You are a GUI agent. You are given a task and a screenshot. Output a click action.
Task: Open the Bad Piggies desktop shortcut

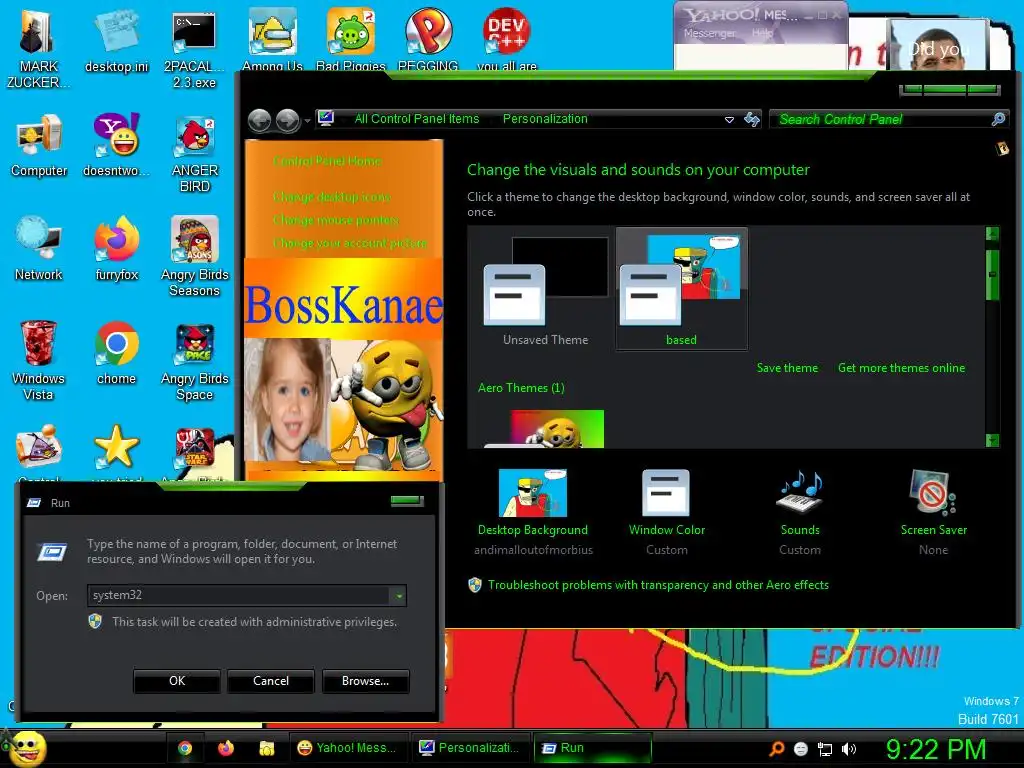click(351, 39)
